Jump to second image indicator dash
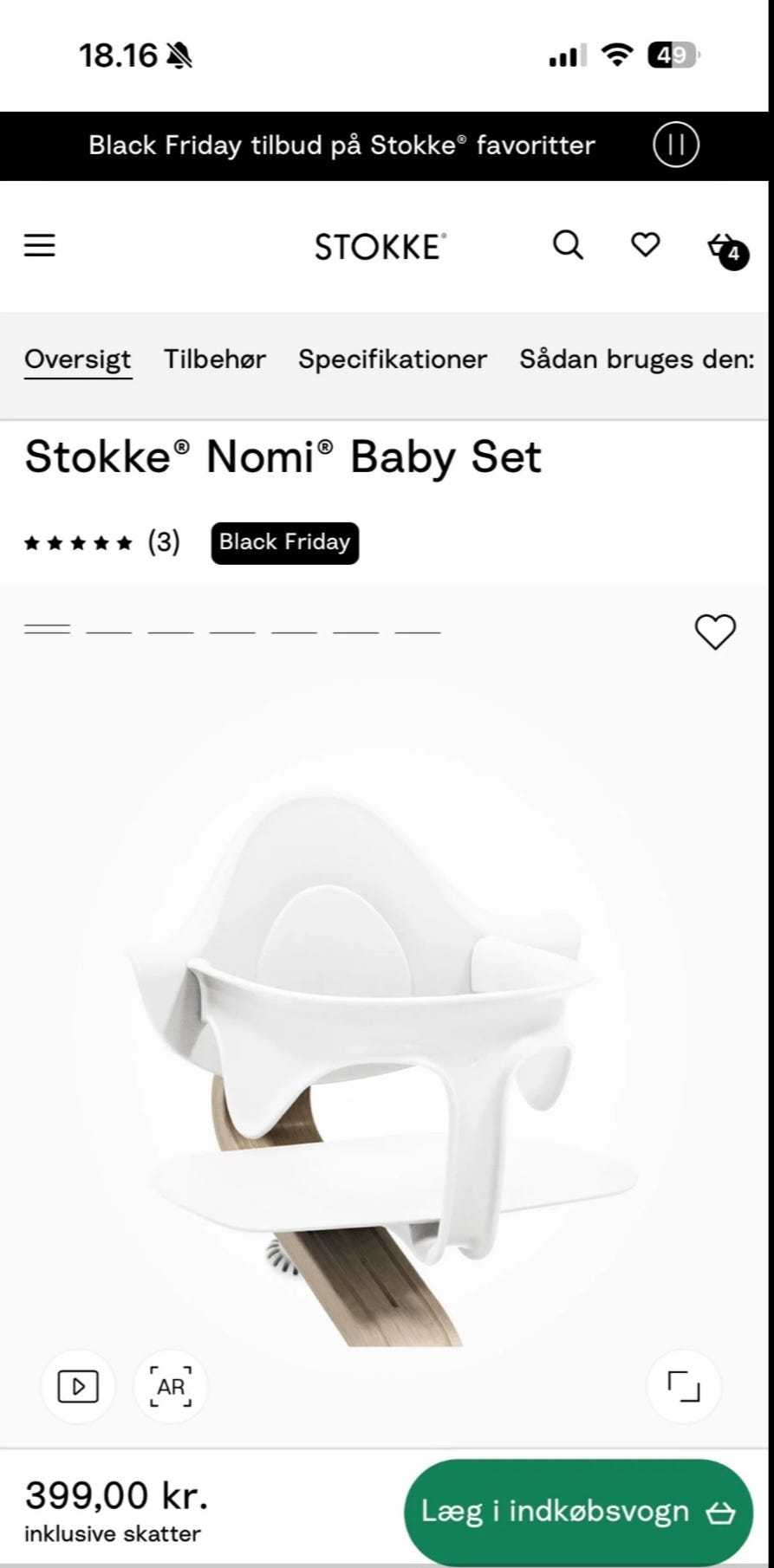774x1568 pixels. (109, 632)
